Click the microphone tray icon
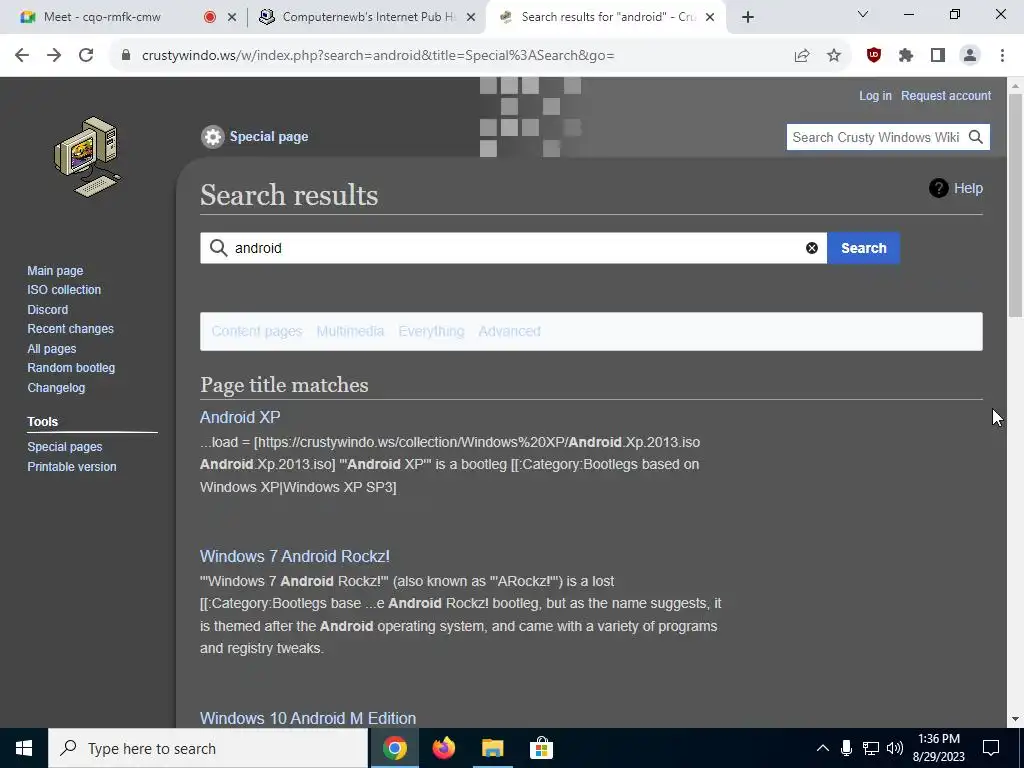Viewport: 1024px width, 768px height. pos(846,748)
